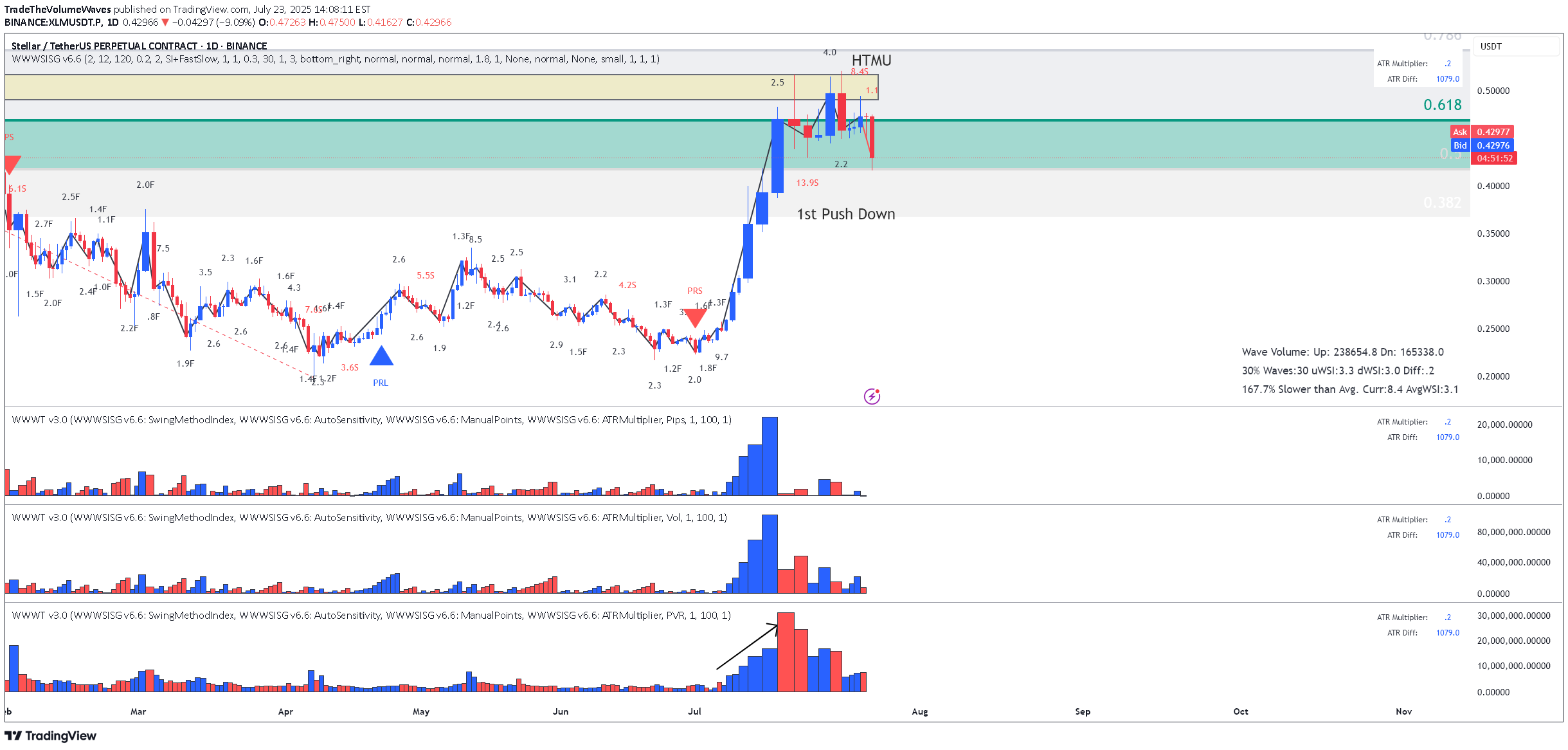Click the red Ask 0.42977 price label

(1482, 132)
